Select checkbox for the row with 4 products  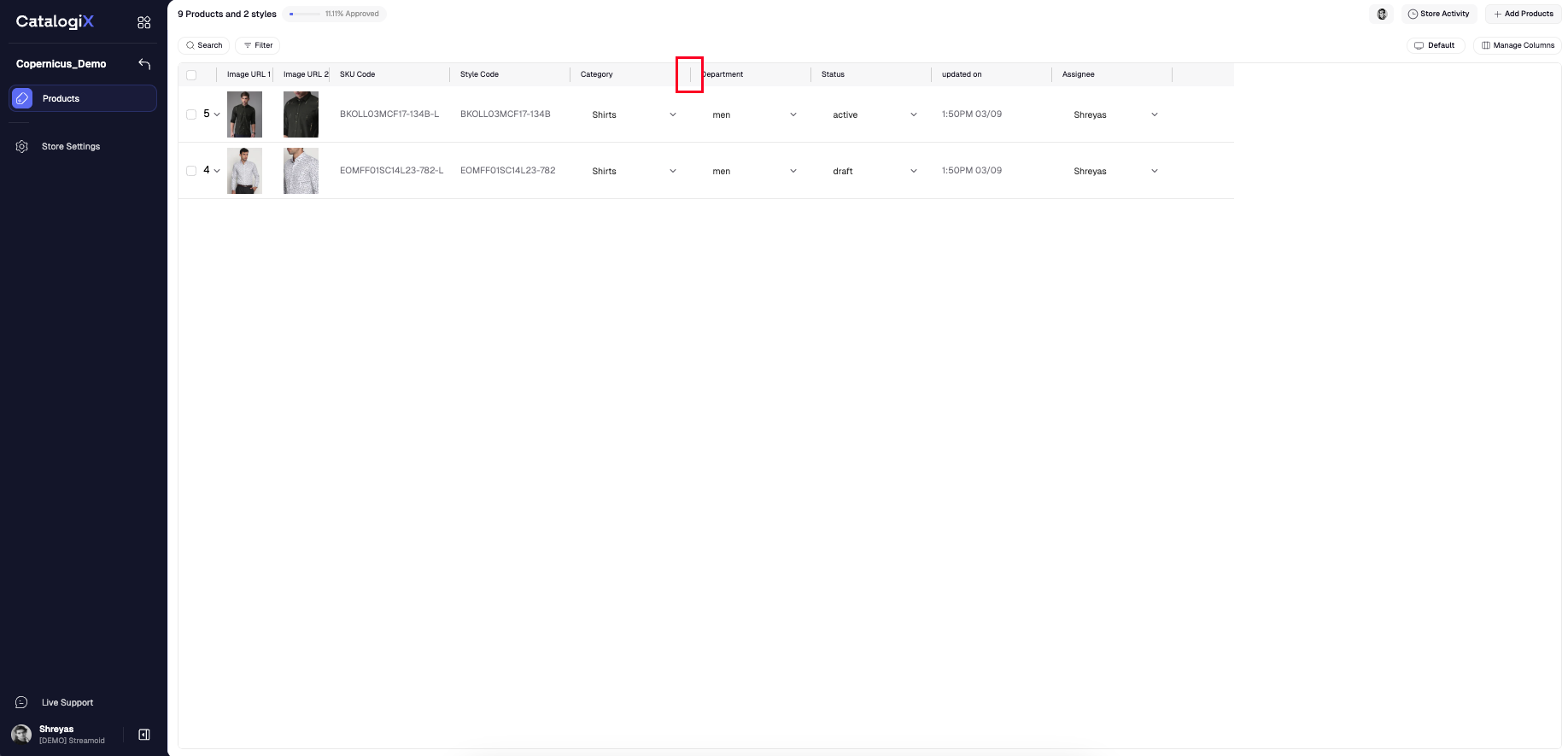pos(191,171)
